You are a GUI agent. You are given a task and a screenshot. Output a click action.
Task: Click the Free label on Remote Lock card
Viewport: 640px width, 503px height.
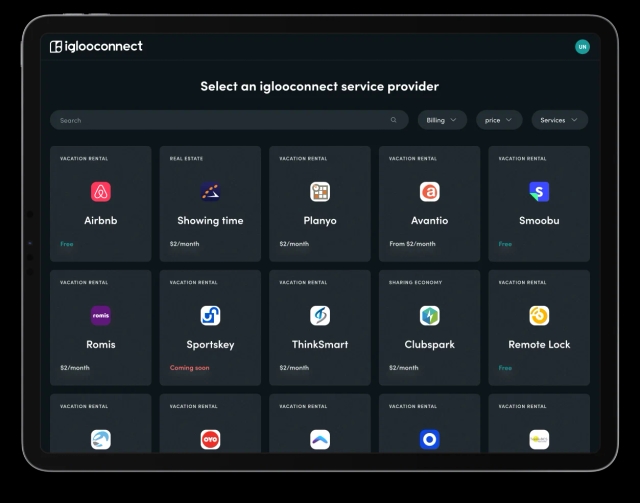tap(505, 367)
